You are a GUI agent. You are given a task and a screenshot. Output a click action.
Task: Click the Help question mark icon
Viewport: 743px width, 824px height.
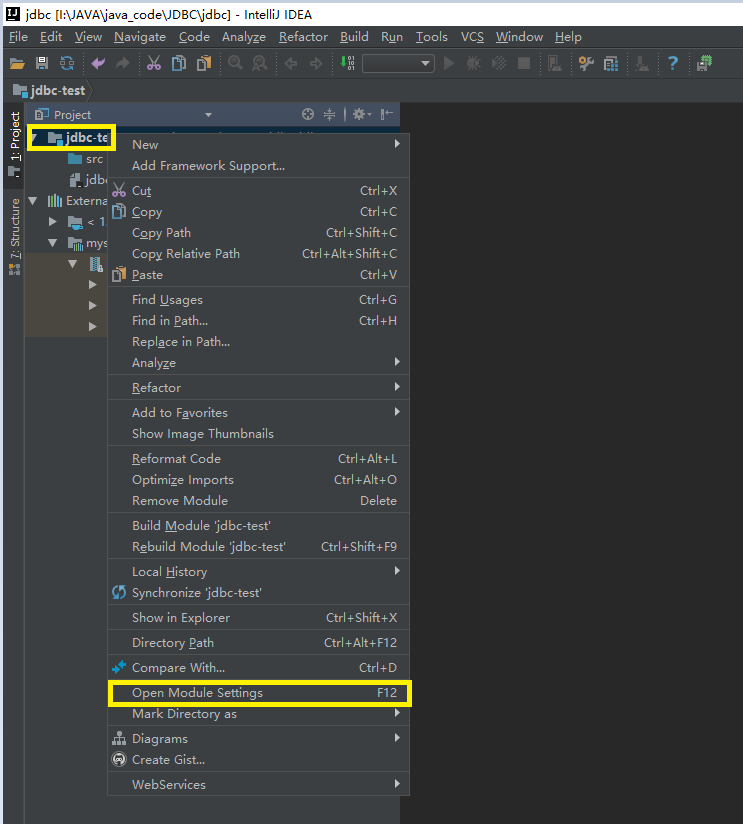[x=673, y=64]
